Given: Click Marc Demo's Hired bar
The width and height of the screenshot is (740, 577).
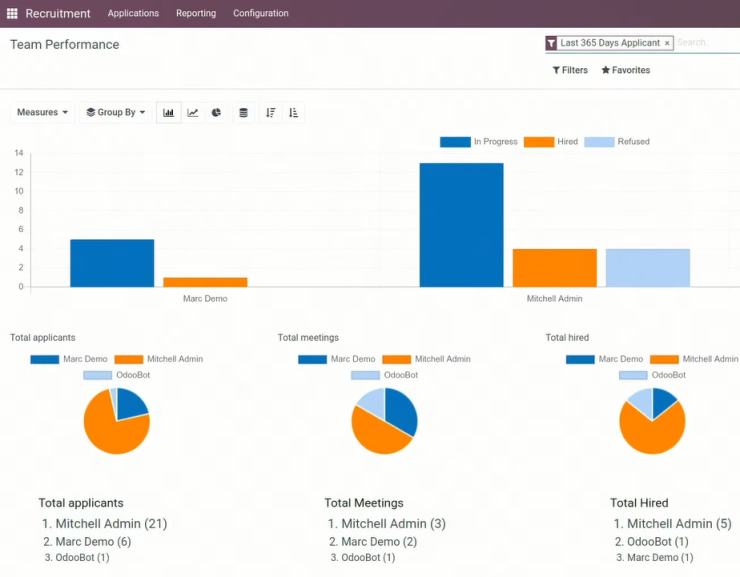Looking at the screenshot, I should 205,282.
